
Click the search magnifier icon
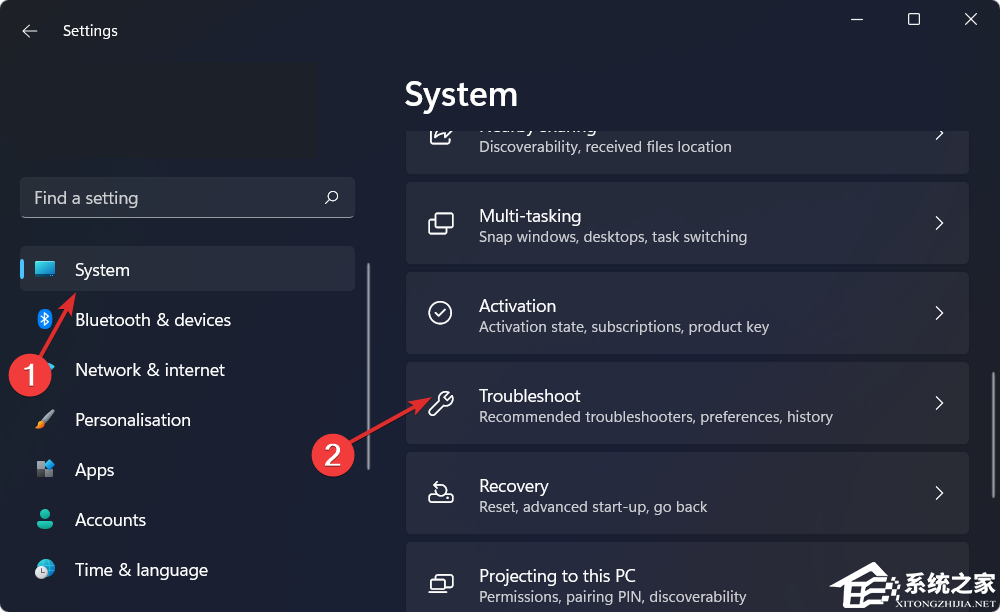pyautogui.click(x=332, y=198)
